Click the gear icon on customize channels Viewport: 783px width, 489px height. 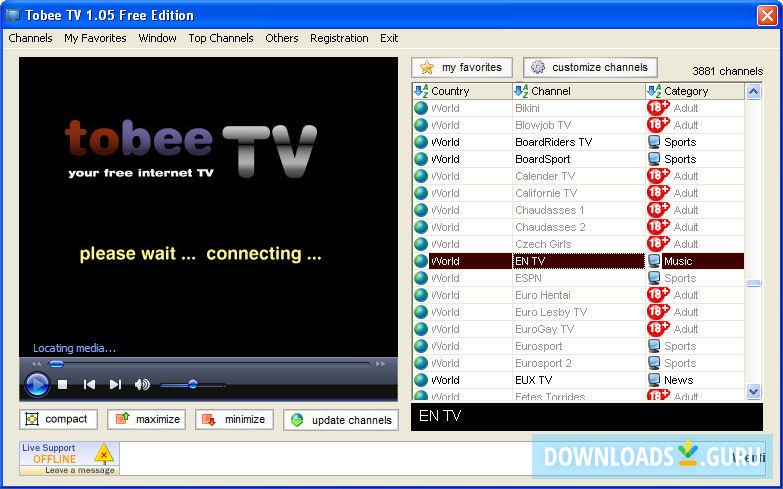coord(538,67)
